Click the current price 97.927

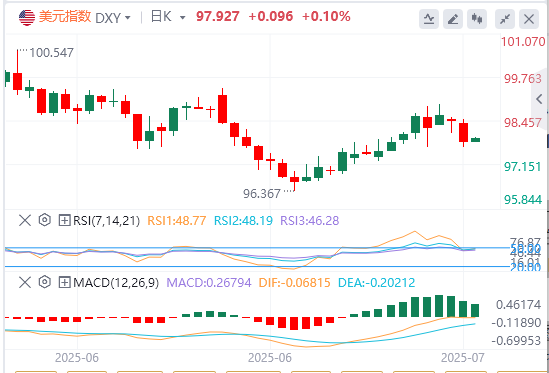tap(218, 16)
